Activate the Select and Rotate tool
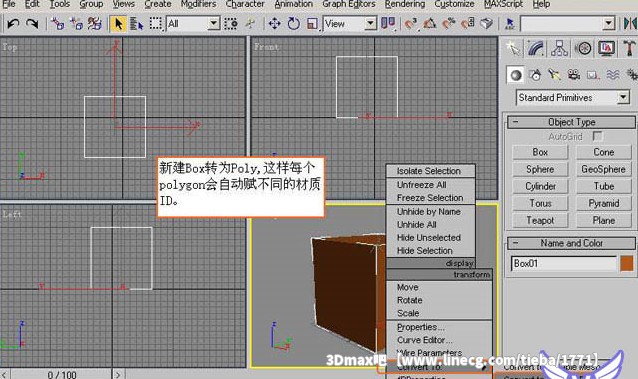638x379 pixels. pos(293,24)
